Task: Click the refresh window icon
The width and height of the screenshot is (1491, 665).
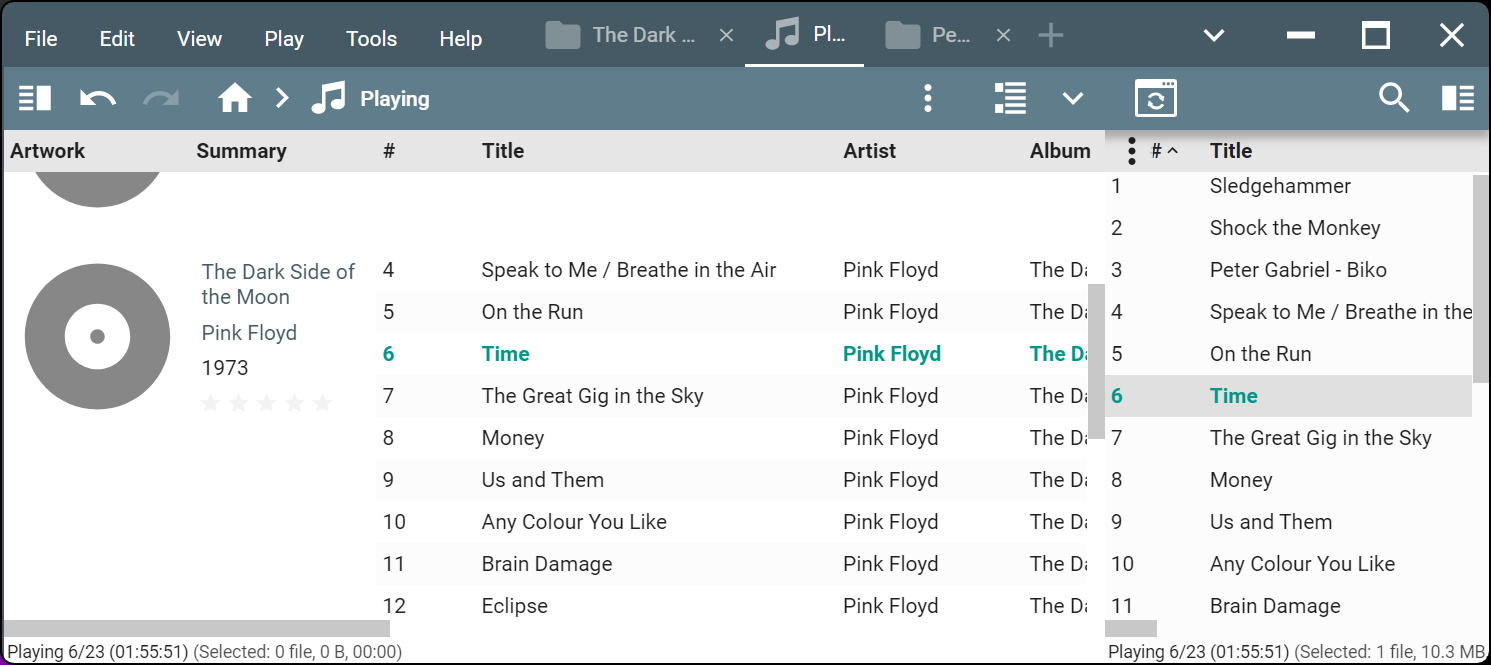Action: (x=1155, y=98)
